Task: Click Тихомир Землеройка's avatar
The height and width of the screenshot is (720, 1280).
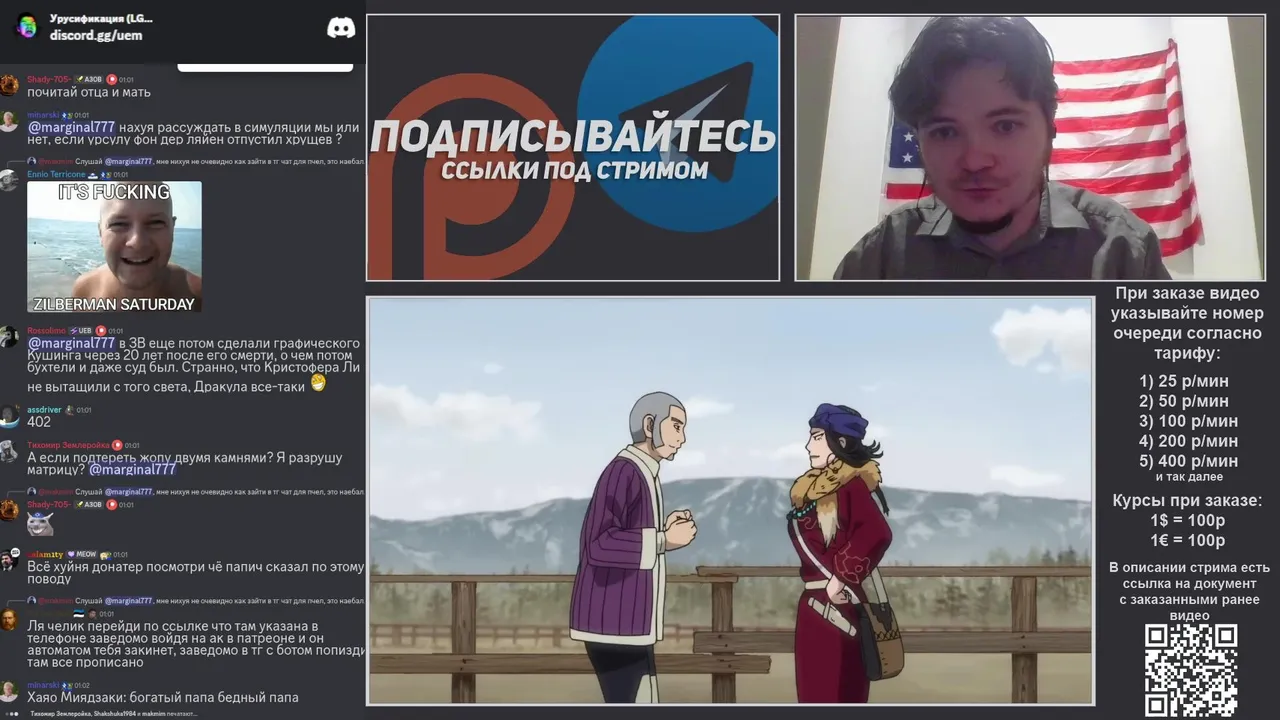Action: 9,451
